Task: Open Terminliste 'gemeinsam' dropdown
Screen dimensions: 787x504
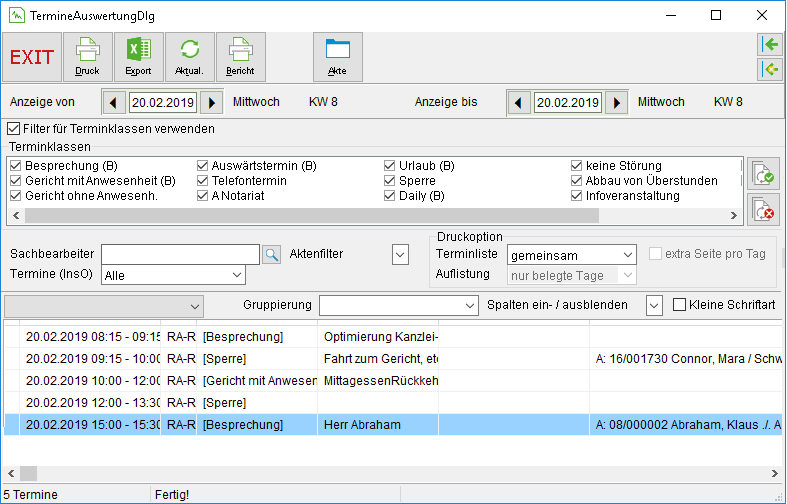Action: click(x=572, y=255)
